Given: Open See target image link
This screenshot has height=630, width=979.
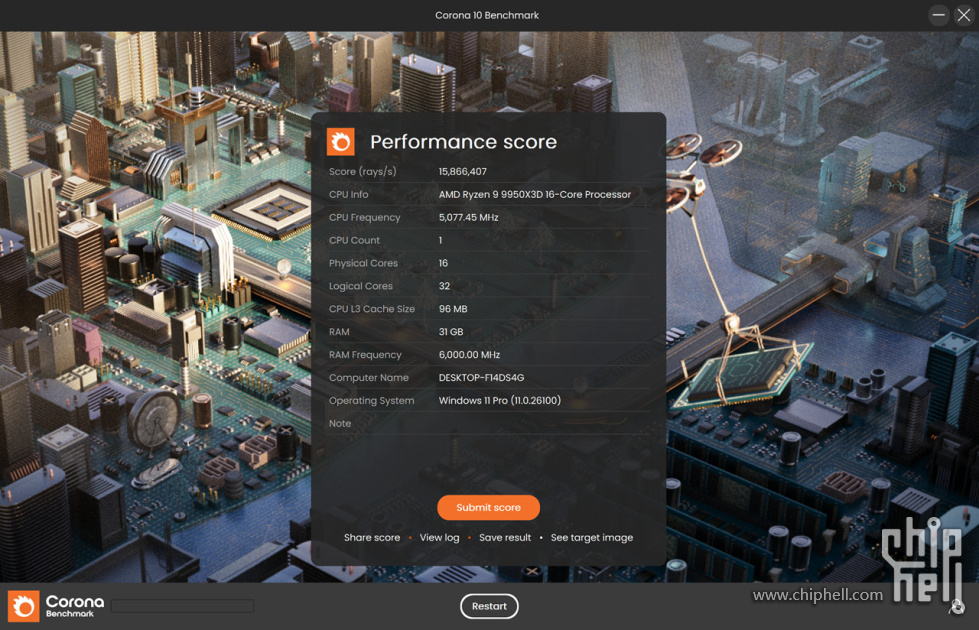Looking at the screenshot, I should point(592,538).
